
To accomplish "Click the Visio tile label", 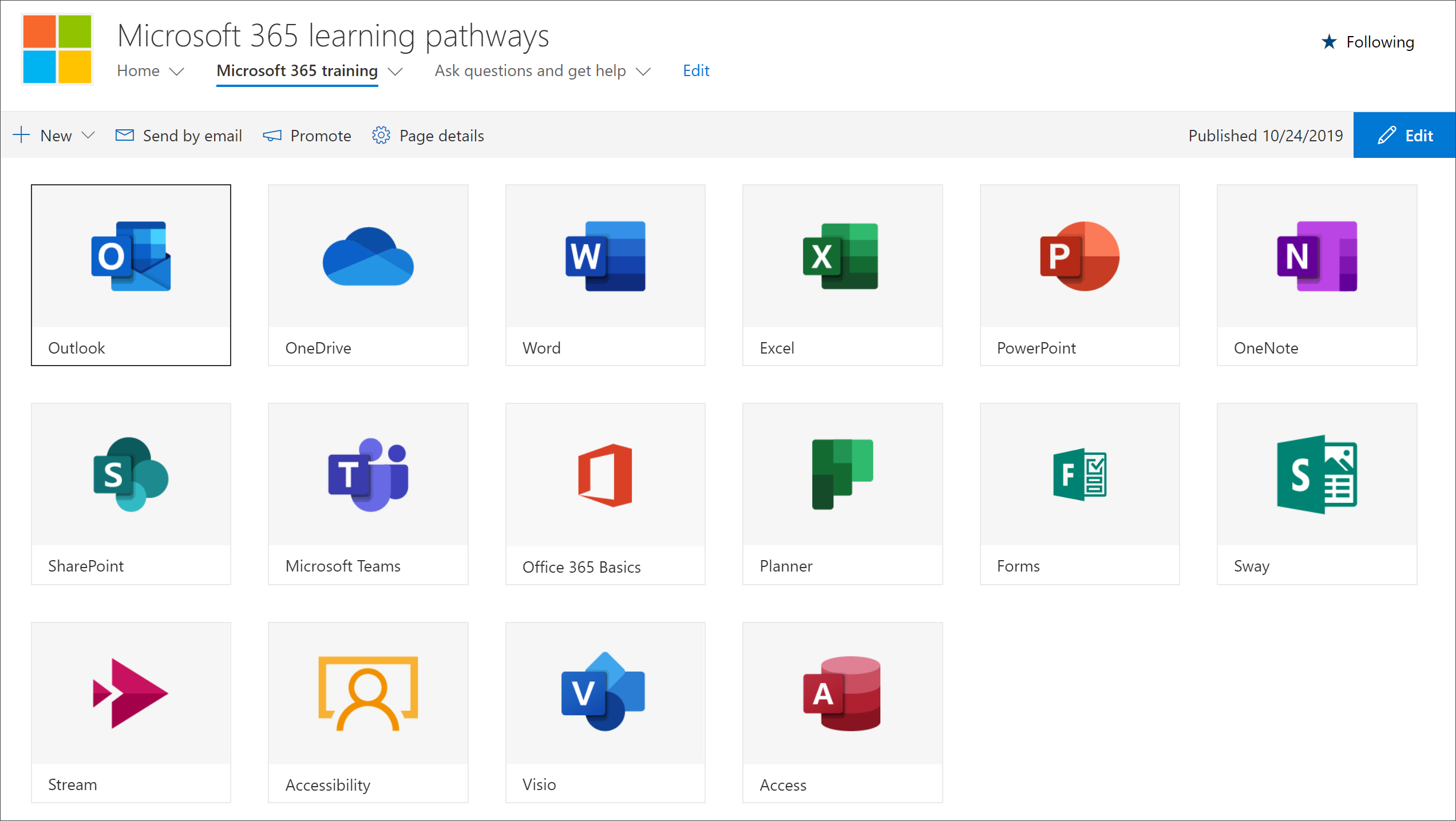I will (539, 784).
